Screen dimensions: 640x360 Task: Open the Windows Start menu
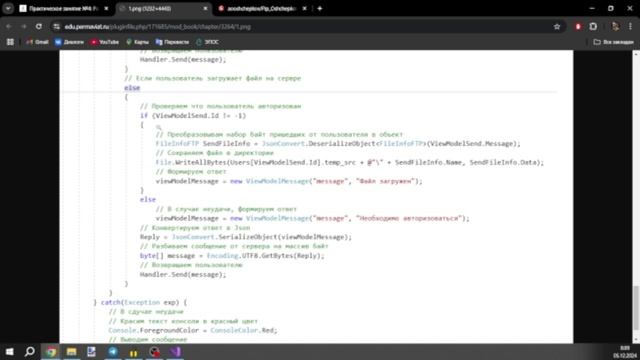(x=9, y=351)
